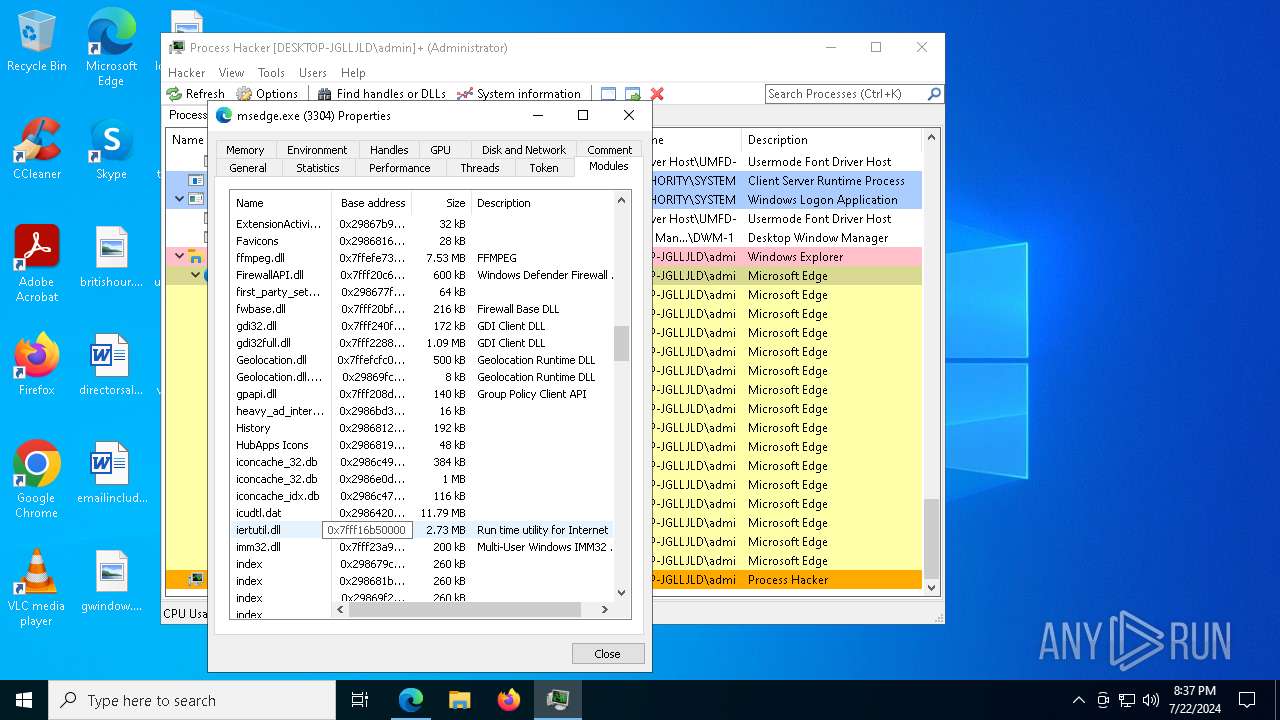Viewport: 1280px width, 720px height.
Task: Select the Recycle Bin desktop icon
Action: coord(37,42)
